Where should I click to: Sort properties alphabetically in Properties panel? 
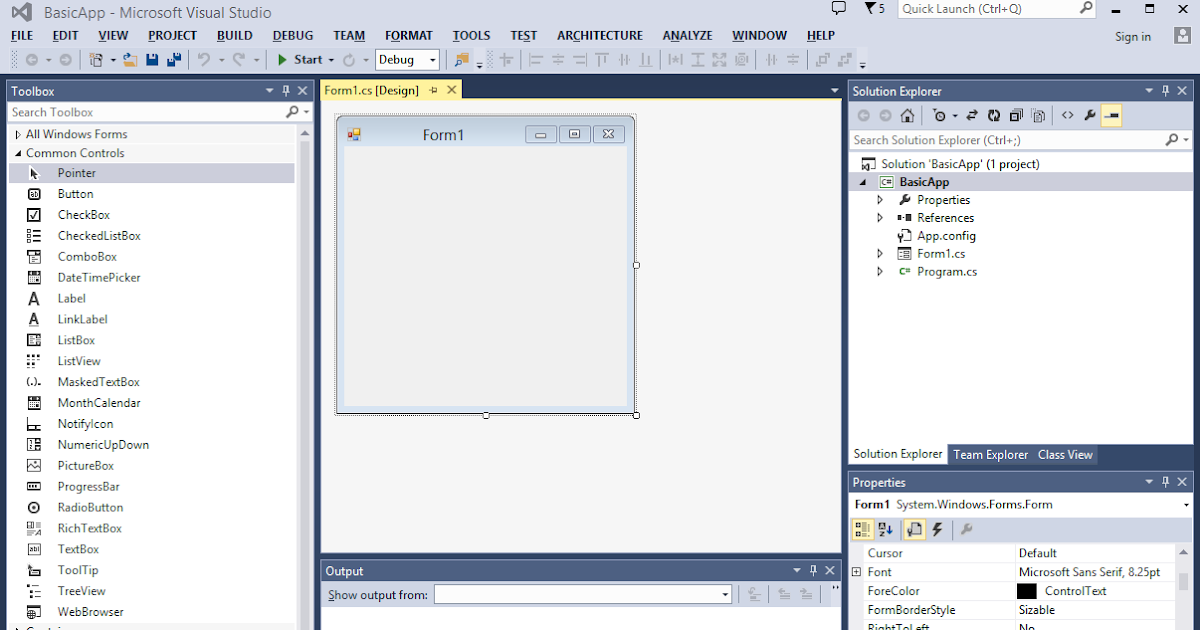[884, 529]
